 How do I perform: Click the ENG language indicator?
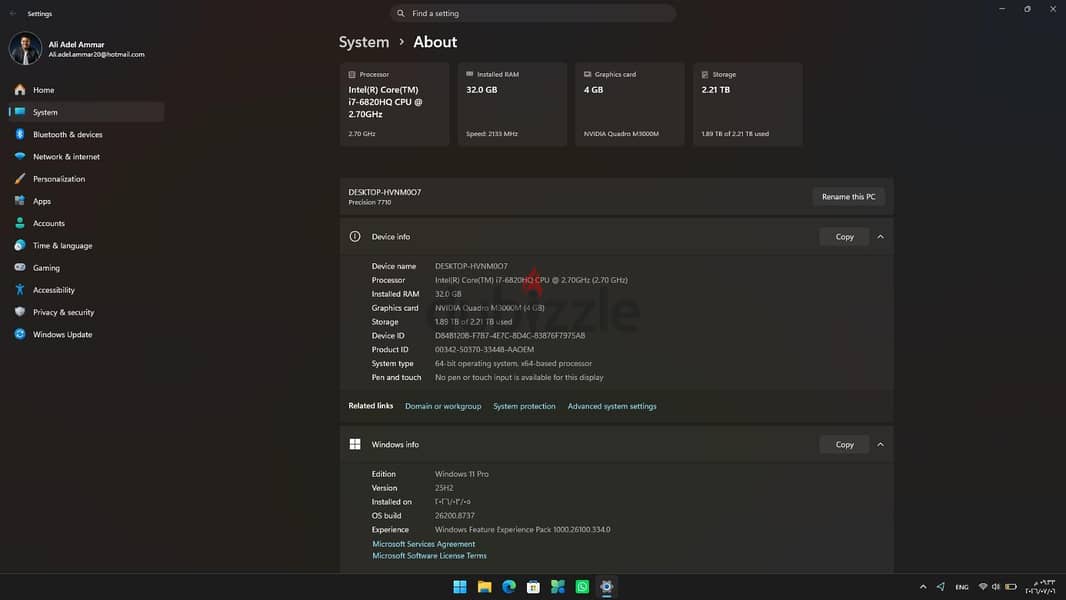coord(961,587)
